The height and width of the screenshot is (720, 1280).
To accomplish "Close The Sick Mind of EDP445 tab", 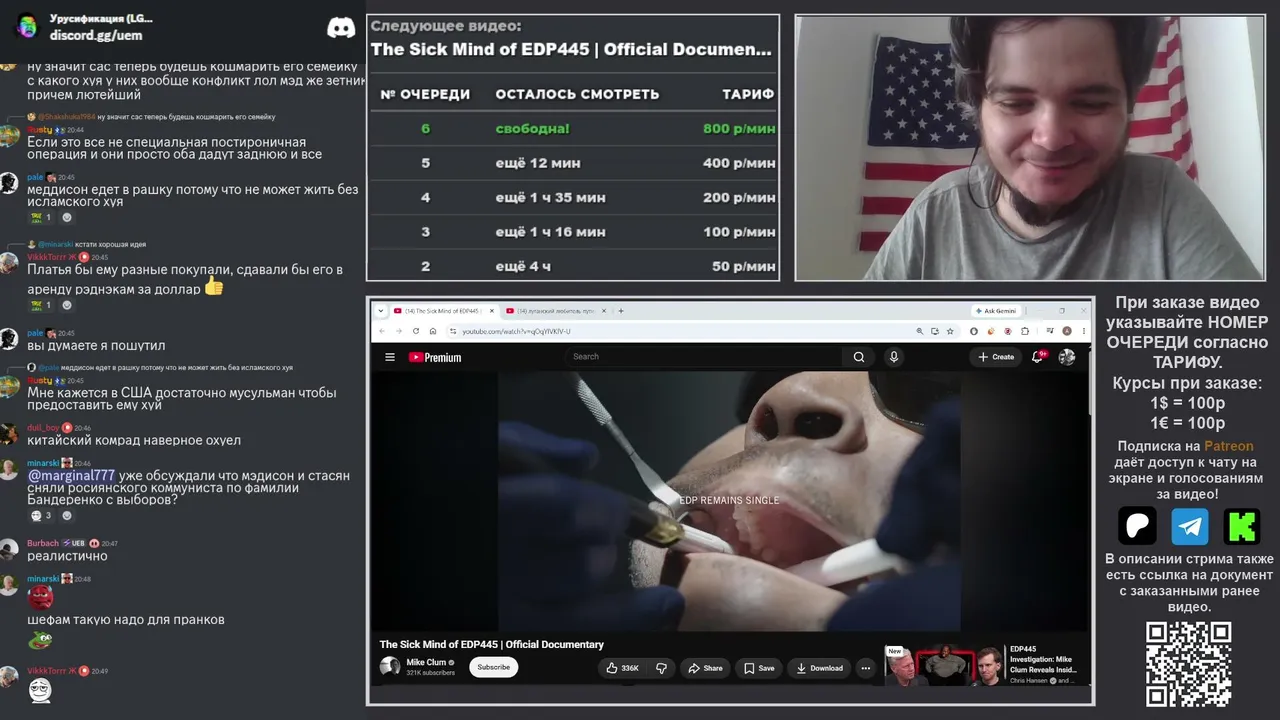I will click(x=490, y=311).
